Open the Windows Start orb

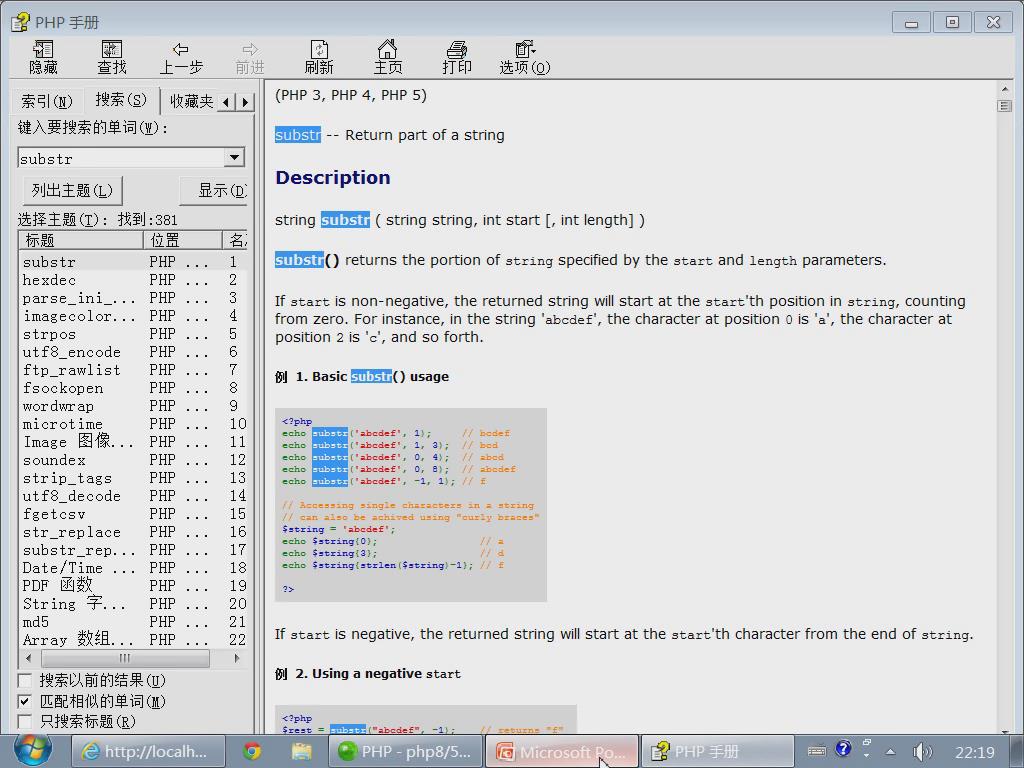[x=33, y=751]
